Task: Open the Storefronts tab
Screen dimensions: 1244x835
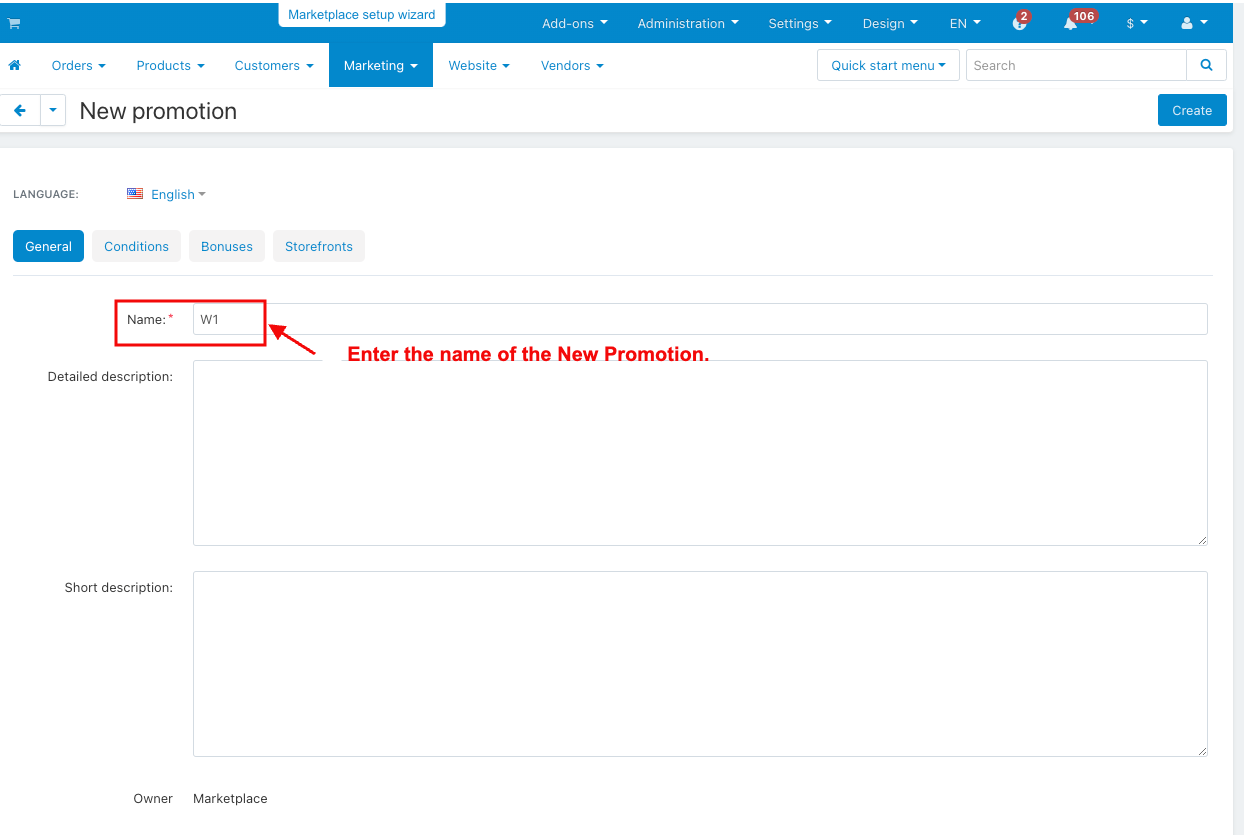Action: click(319, 246)
